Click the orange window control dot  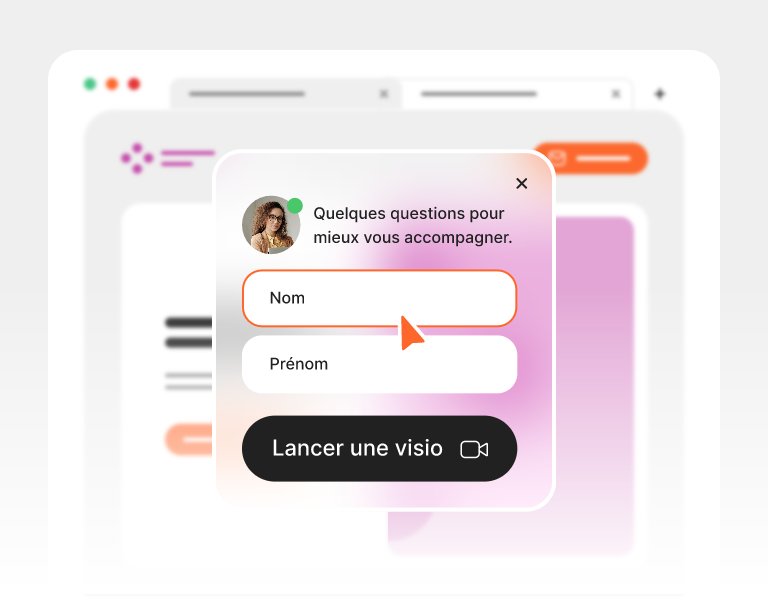click(x=112, y=84)
